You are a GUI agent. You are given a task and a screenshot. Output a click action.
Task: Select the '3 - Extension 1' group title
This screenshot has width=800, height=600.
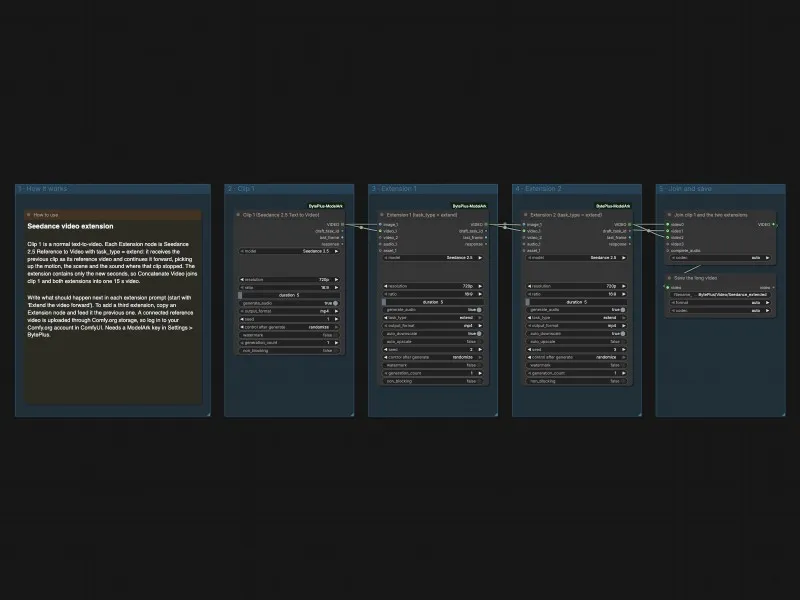pyautogui.click(x=394, y=189)
